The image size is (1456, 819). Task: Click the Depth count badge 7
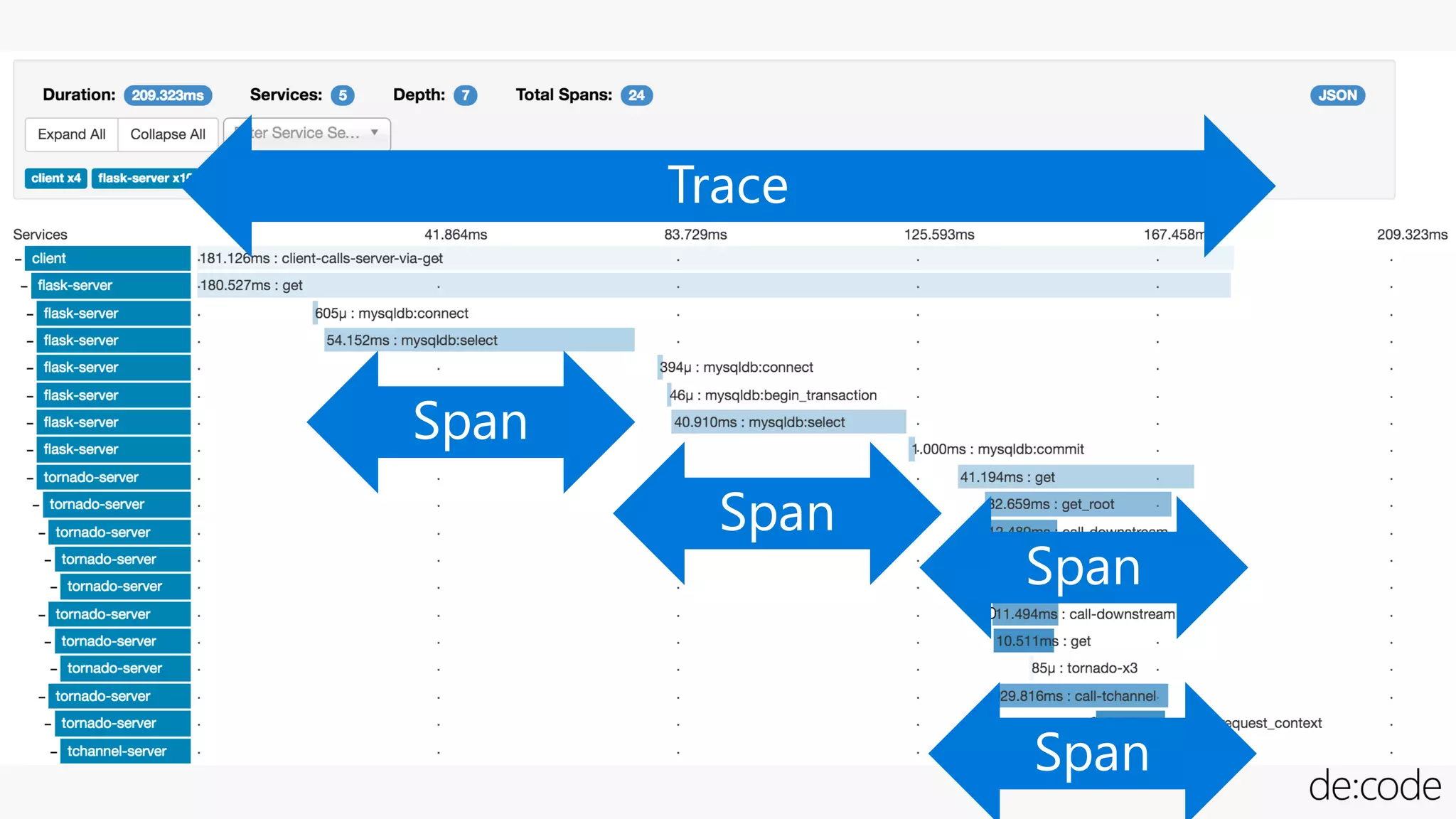(466, 95)
